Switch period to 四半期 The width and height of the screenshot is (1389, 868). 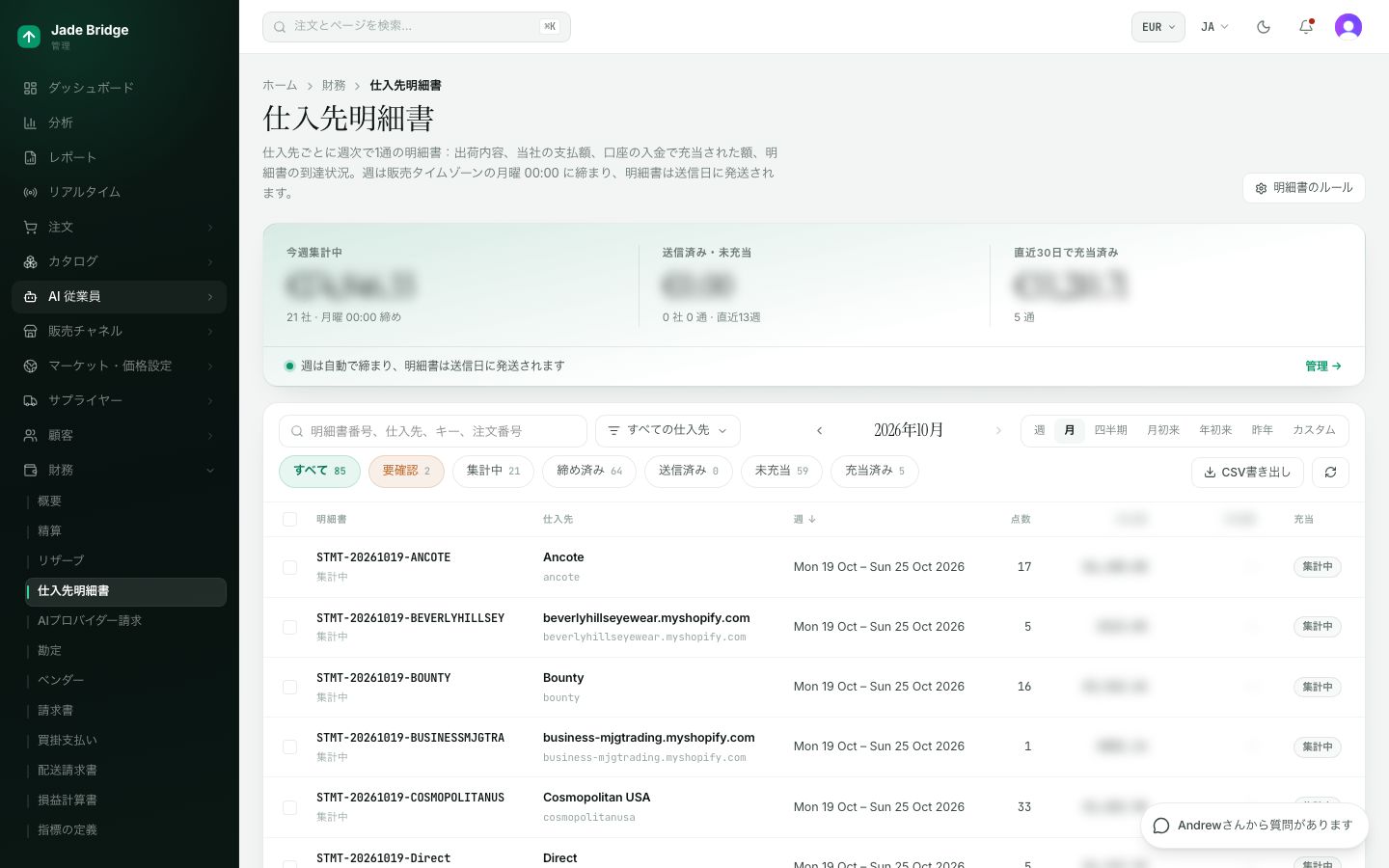[1110, 430]
